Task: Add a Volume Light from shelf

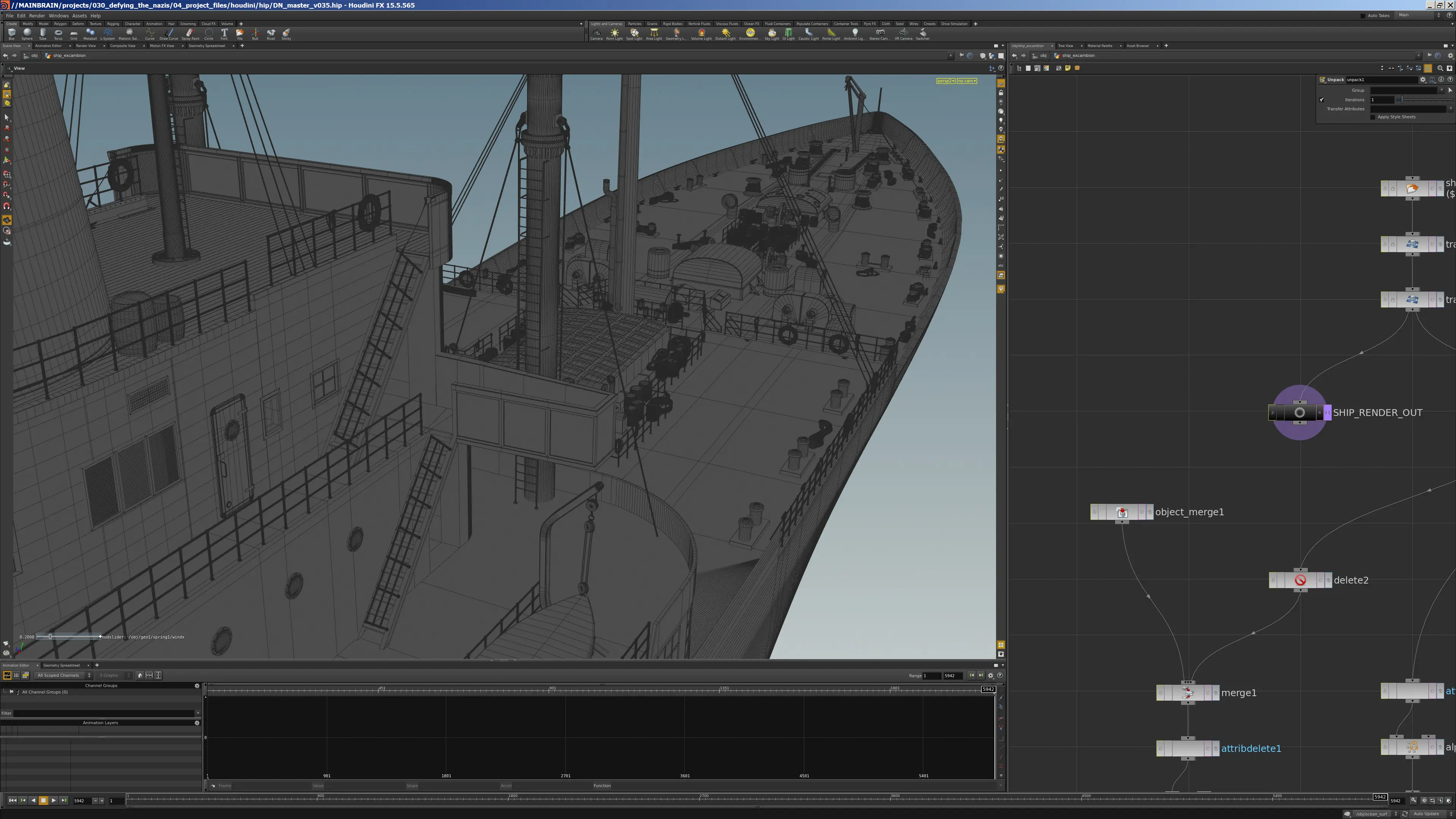Action: (x=701, y=35)
